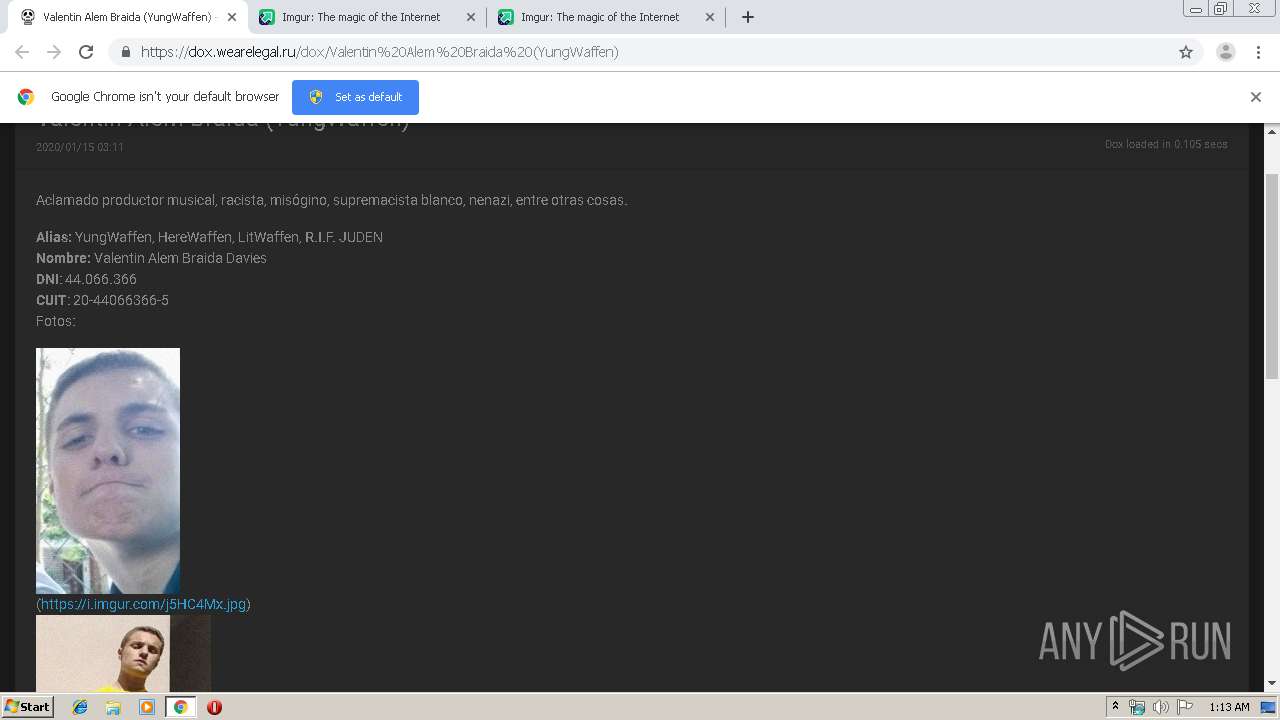Open Windows Explorer folder from the taskbar
This screenshot has width=1280, height=720.
pos(113,707)
